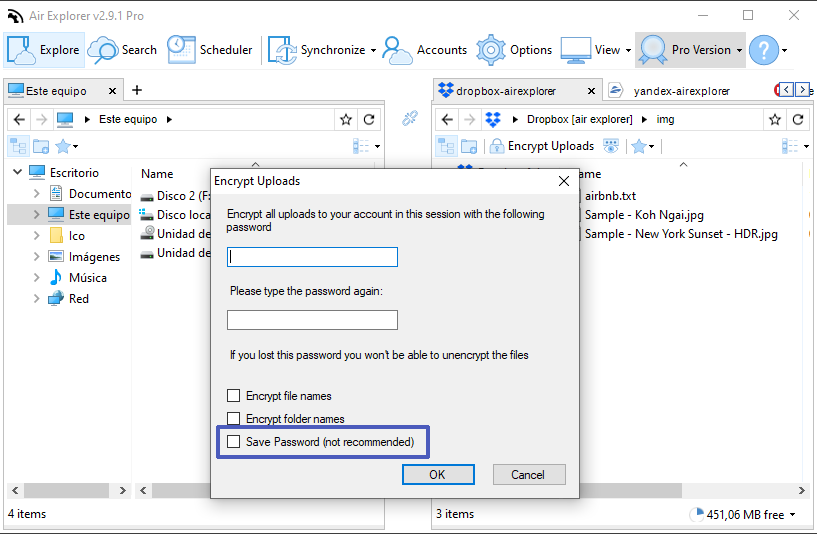Select Disco 2 drive in list

(176, 196)
